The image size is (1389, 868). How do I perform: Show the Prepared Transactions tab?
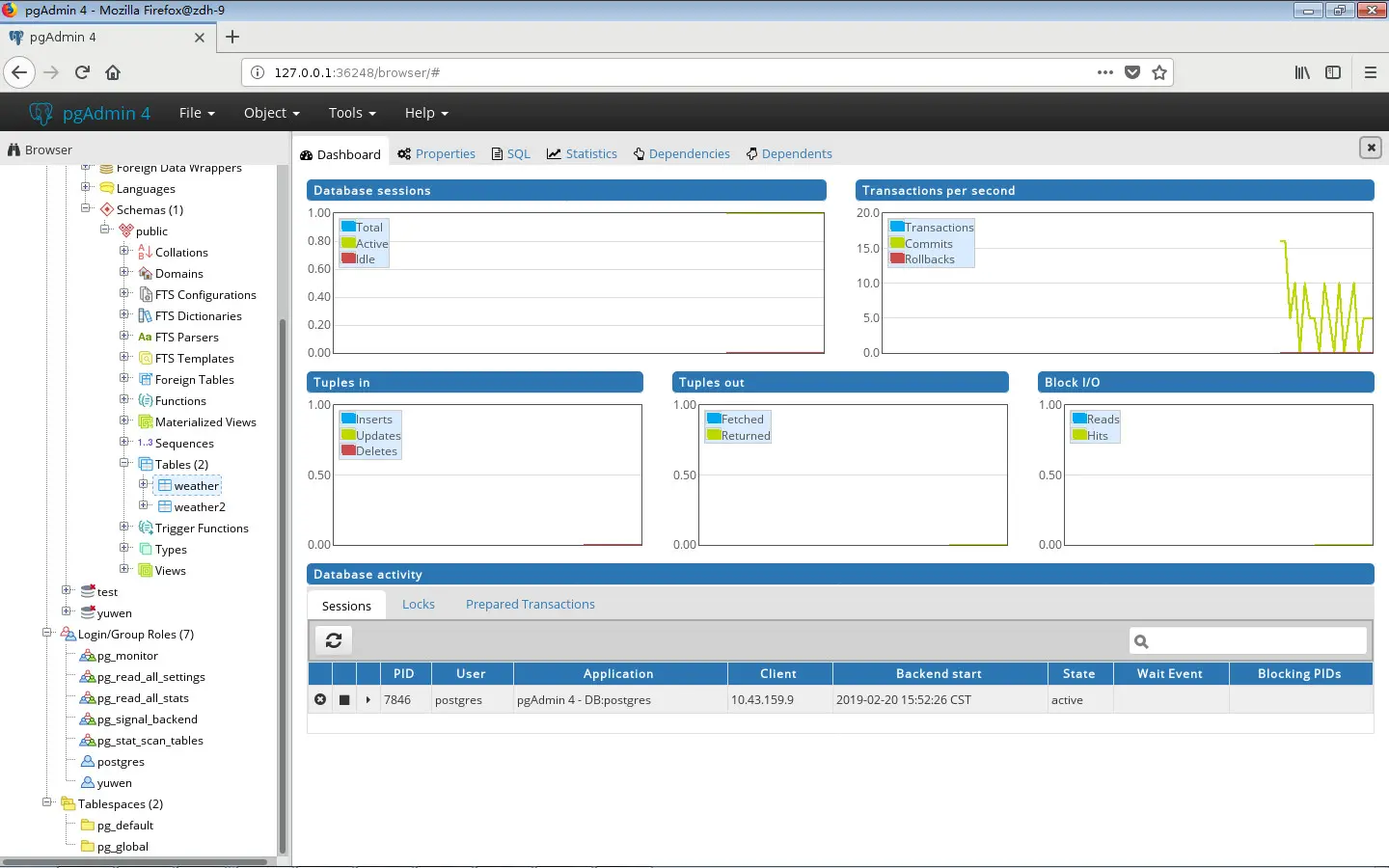coord(531,605)
